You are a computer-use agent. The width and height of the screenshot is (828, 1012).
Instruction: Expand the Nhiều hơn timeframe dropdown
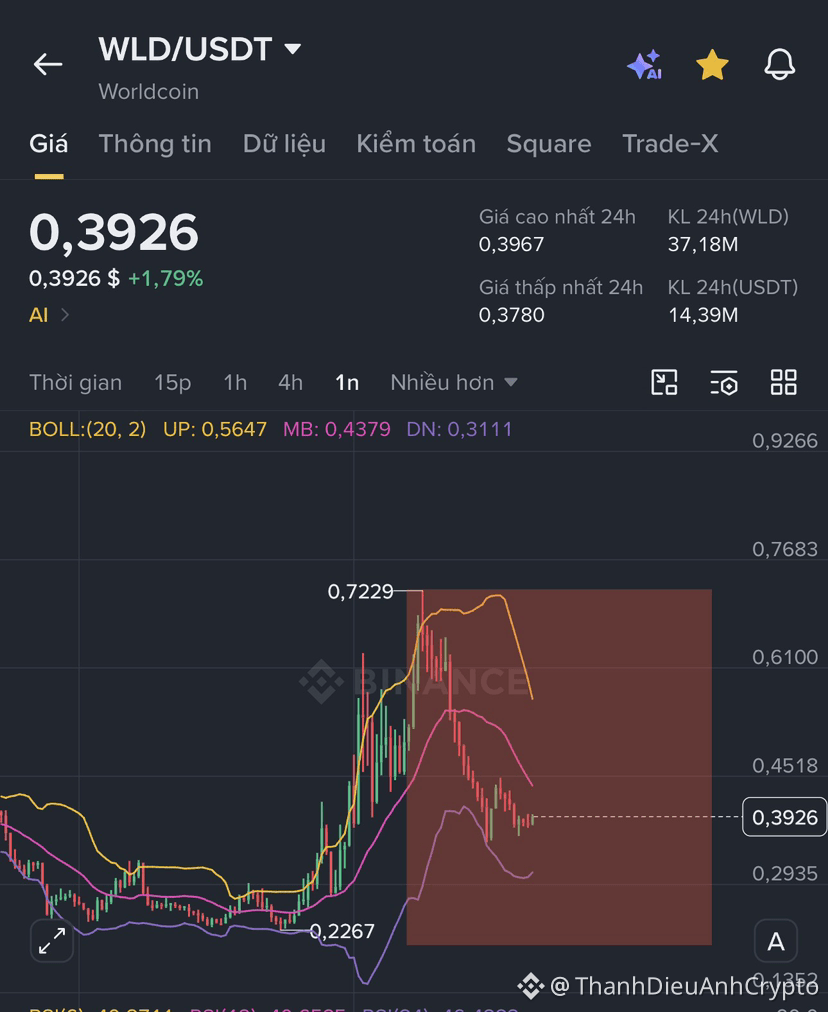point(454,383)
